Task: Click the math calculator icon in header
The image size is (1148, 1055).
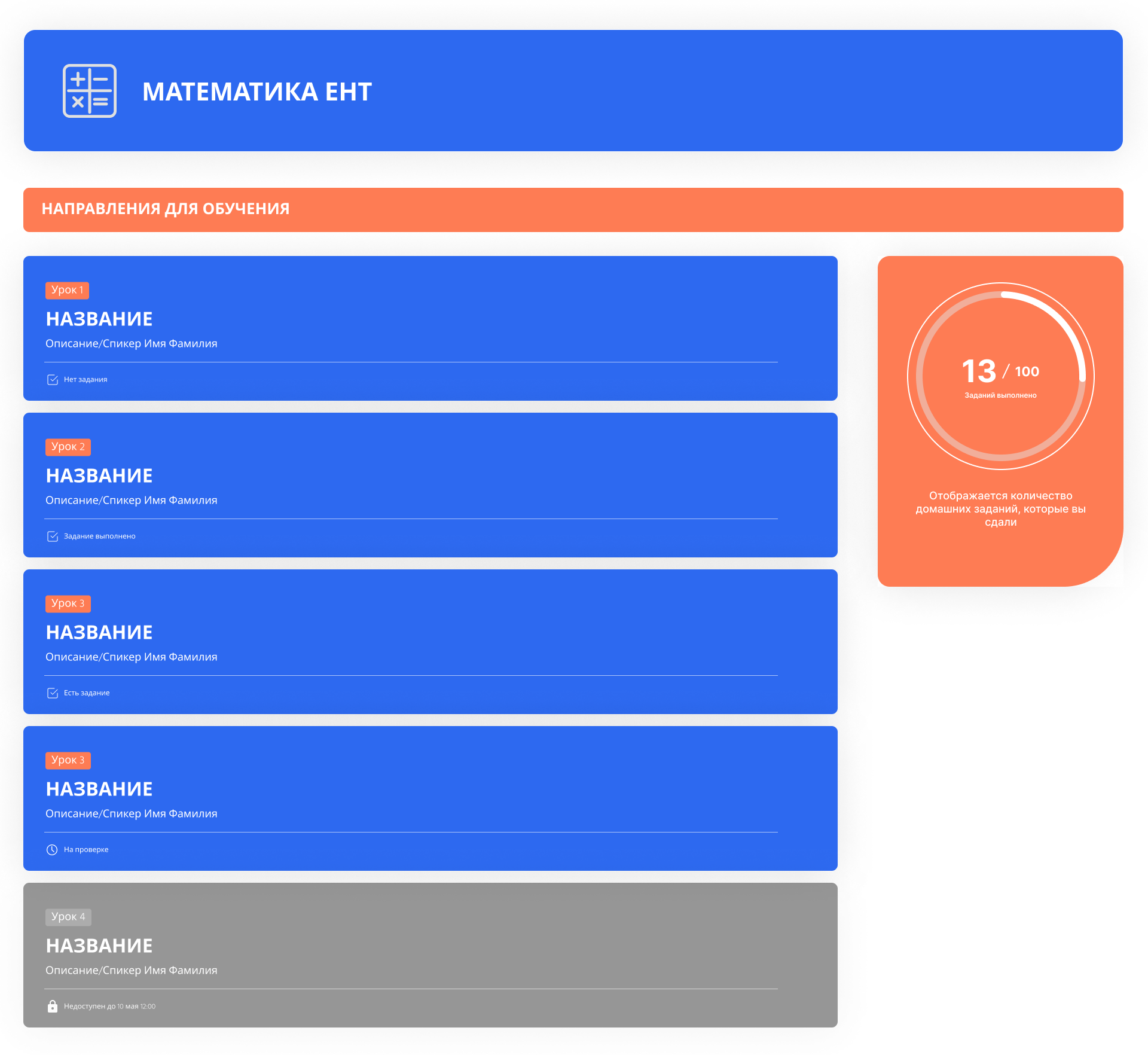Action: pos(90,91)
